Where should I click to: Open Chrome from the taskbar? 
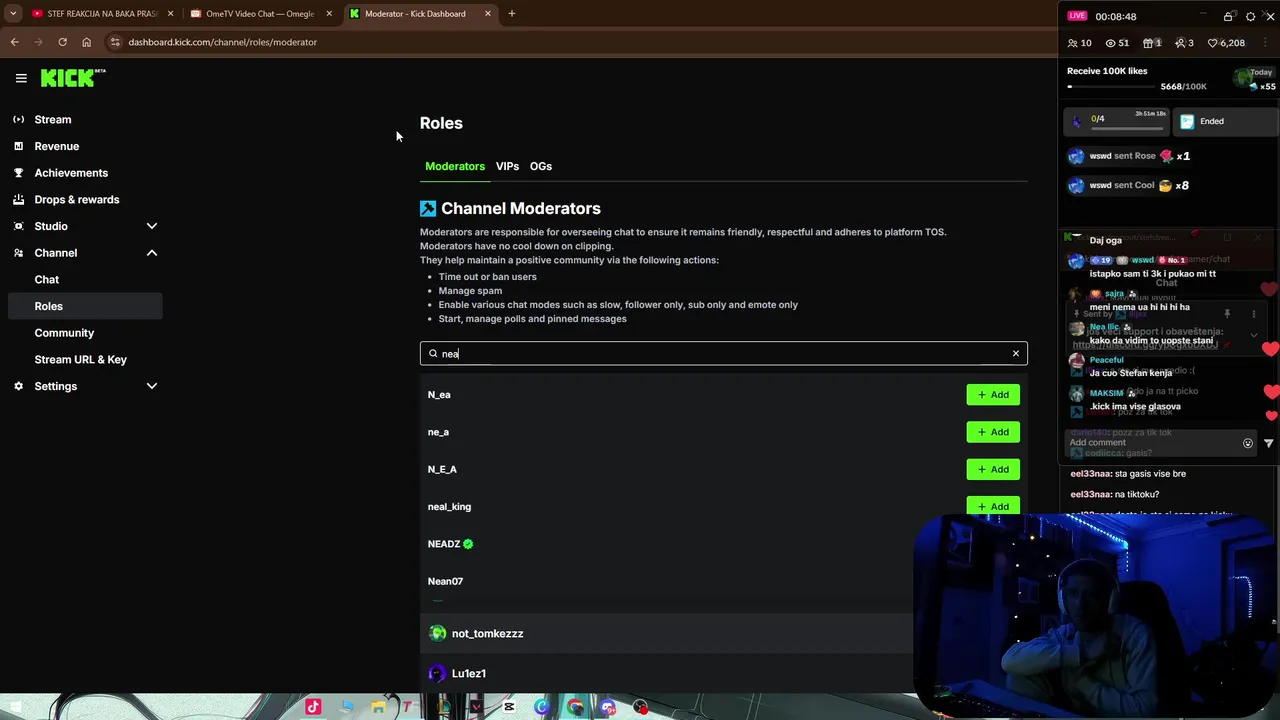click(x=575, y=707)
